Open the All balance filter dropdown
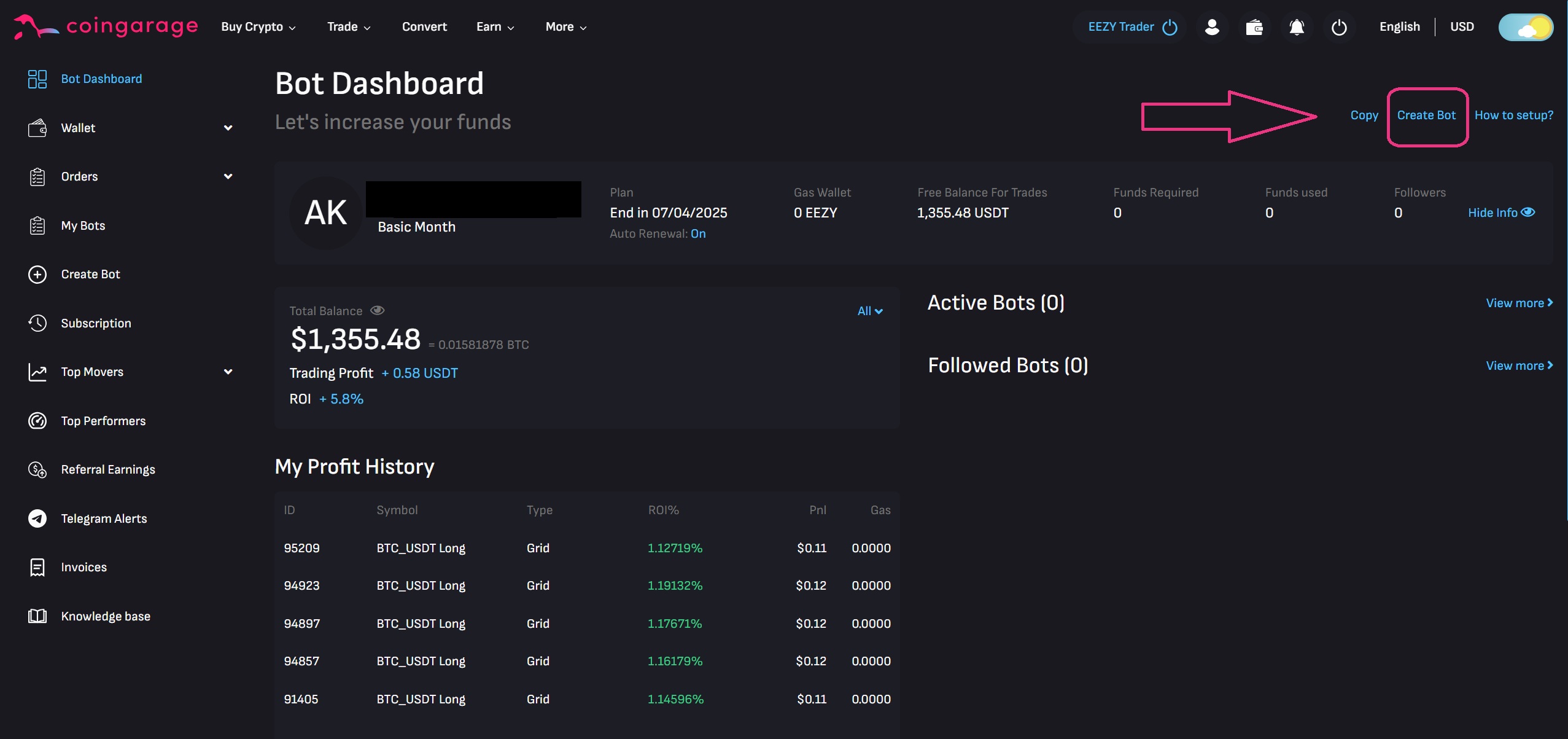Screen dimensions: 1568x739 (870, 311)
